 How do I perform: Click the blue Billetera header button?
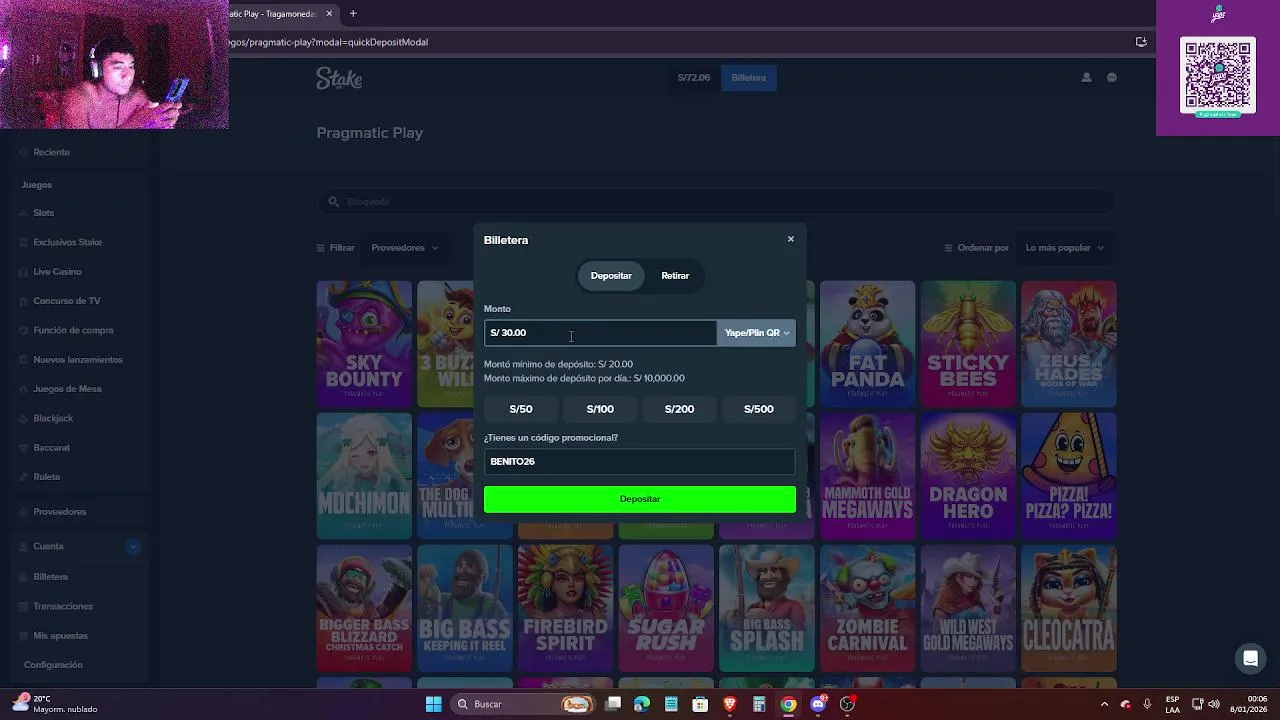point(748,78)
